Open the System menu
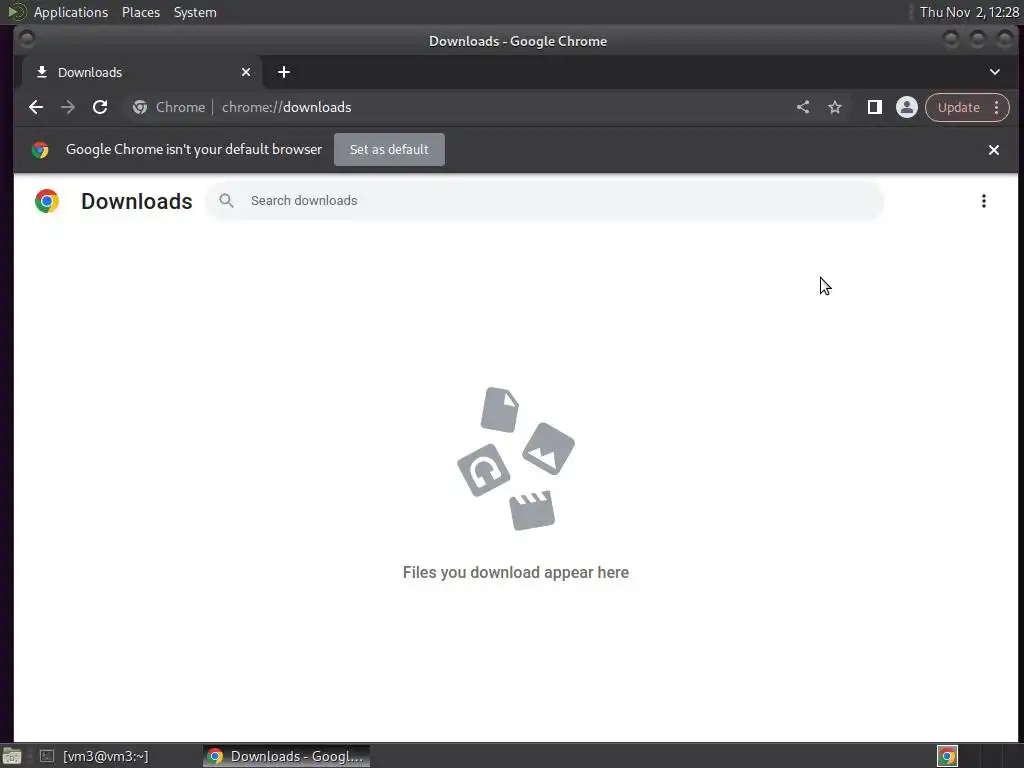Viewport: 1024px width, 768px height. [x=195, y=12]
